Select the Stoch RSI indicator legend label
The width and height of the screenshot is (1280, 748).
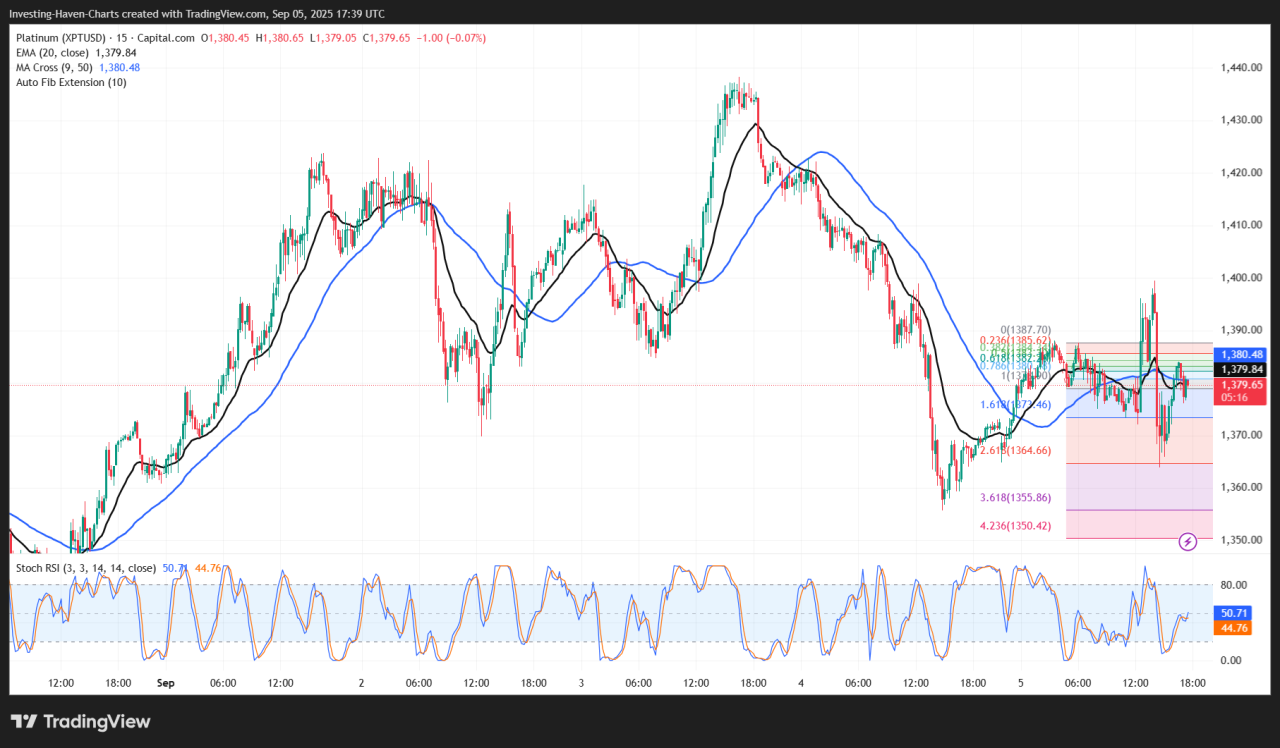[85, 568]
